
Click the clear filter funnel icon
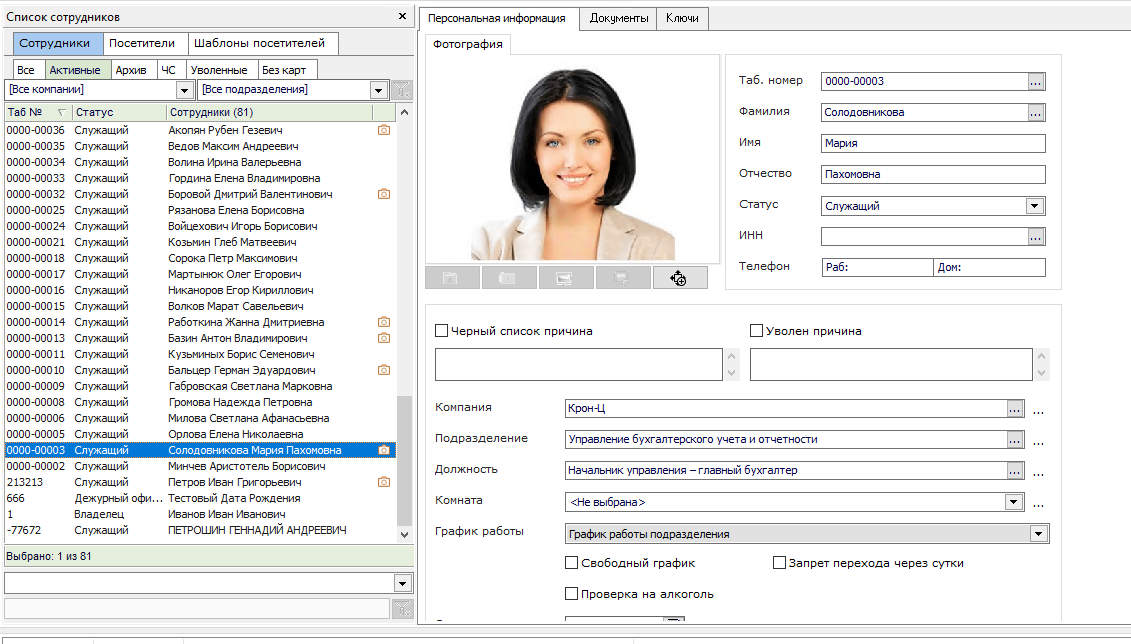(401, 90)
